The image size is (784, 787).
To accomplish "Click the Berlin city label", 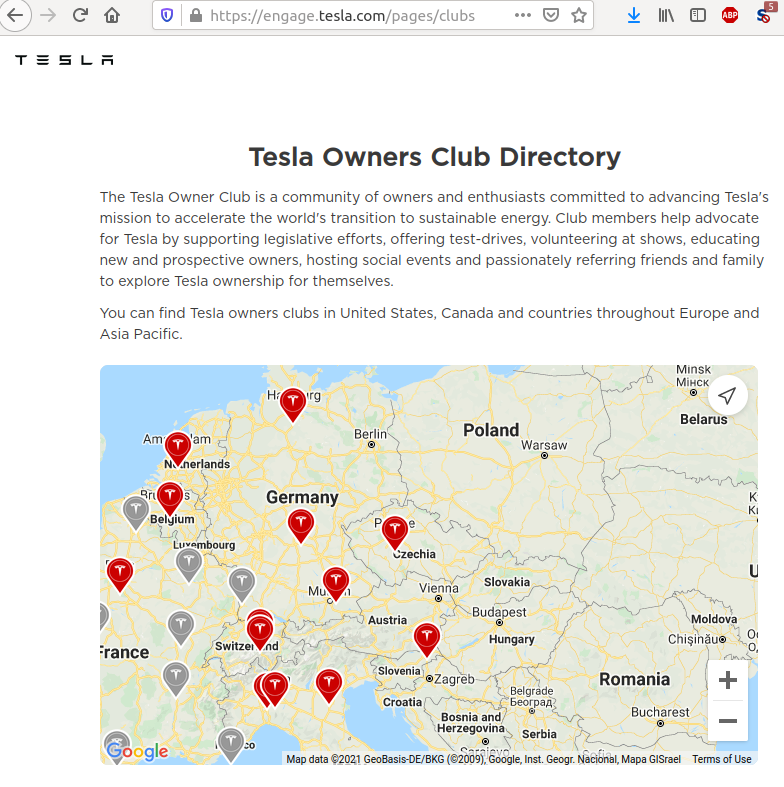I will tap(370, 434).
